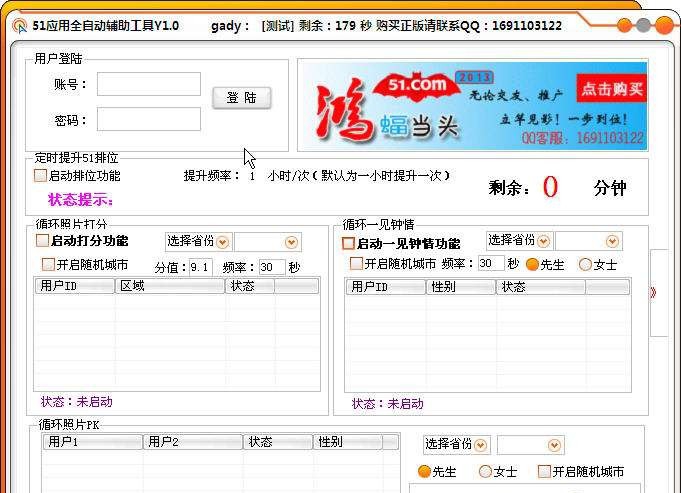Viewport: 681px width, 493px height.
Task: Click the 状态提示 purple label
Action: tap(80, 200)
